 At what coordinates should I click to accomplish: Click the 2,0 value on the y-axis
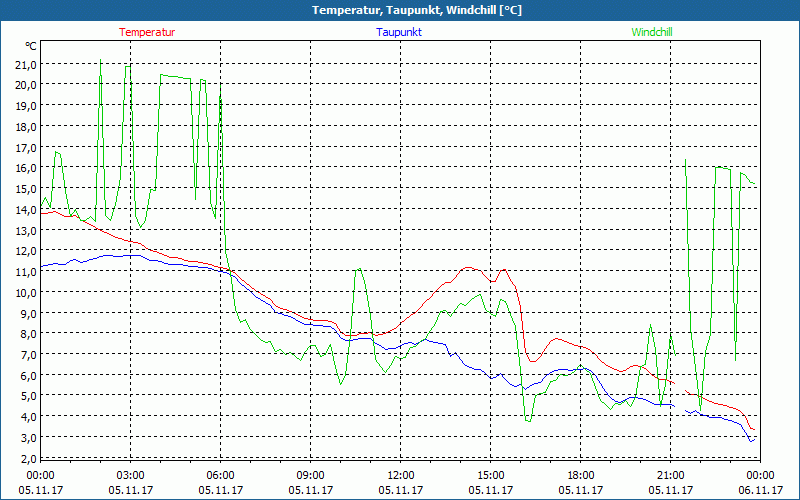(28, 459)
